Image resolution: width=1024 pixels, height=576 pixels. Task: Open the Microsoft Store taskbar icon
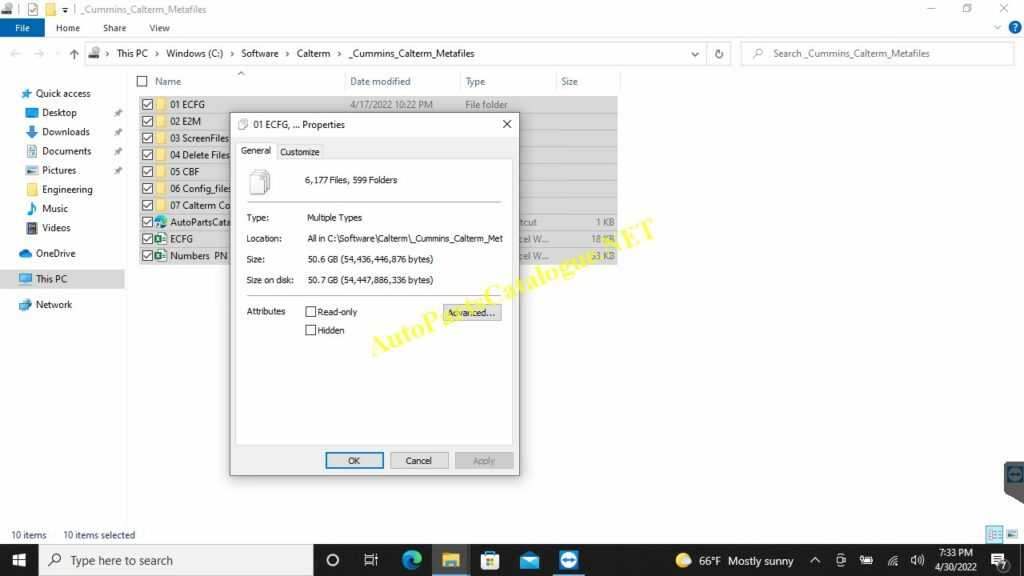tap(489, 560)
